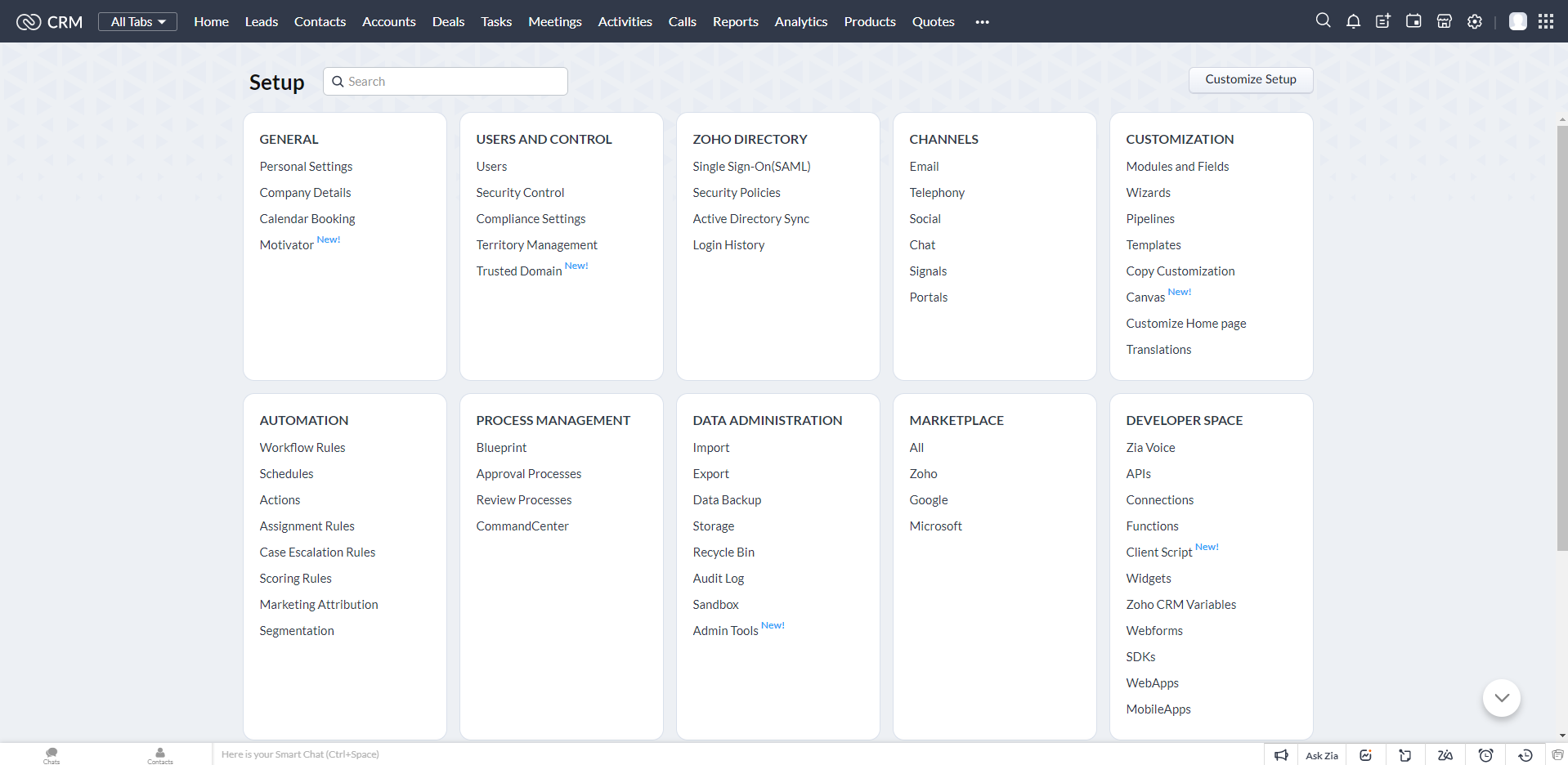Open the notifications bell
This screenshot has height=765, width=1568.
(x=1353, y=21)
